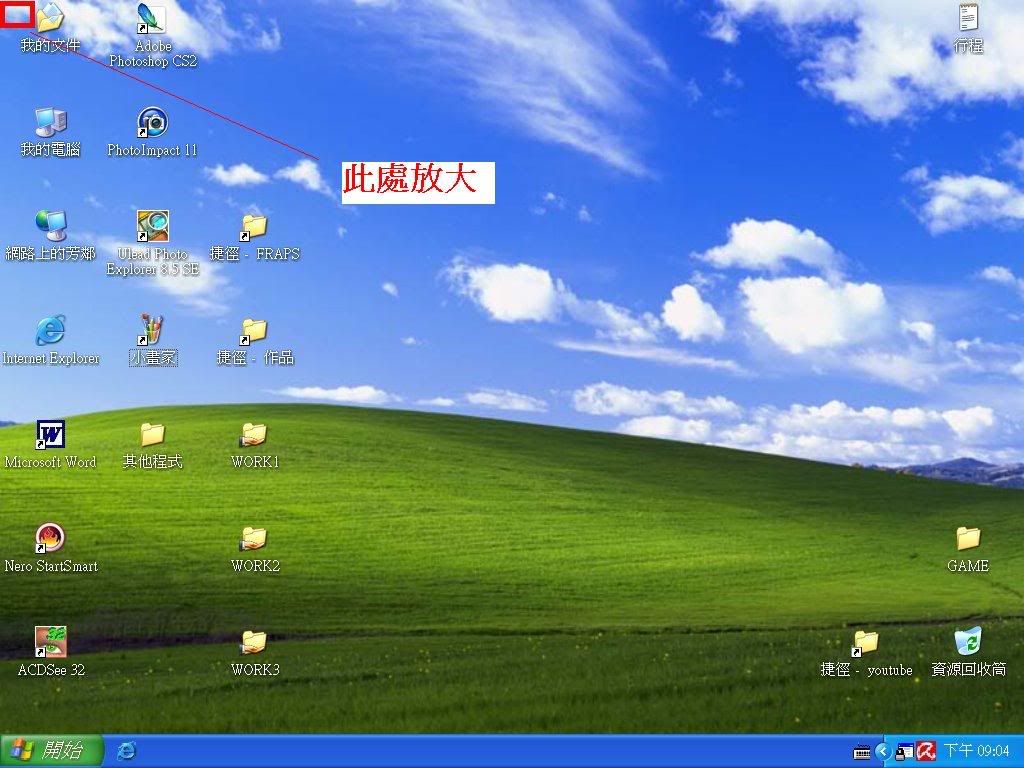Click the Avira red umbrella tray icon

point(926,751)
